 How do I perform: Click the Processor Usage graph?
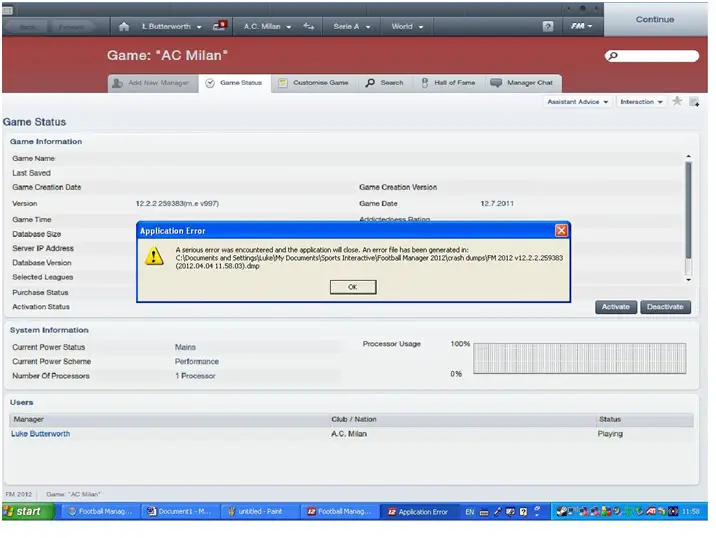coord(579,359)
